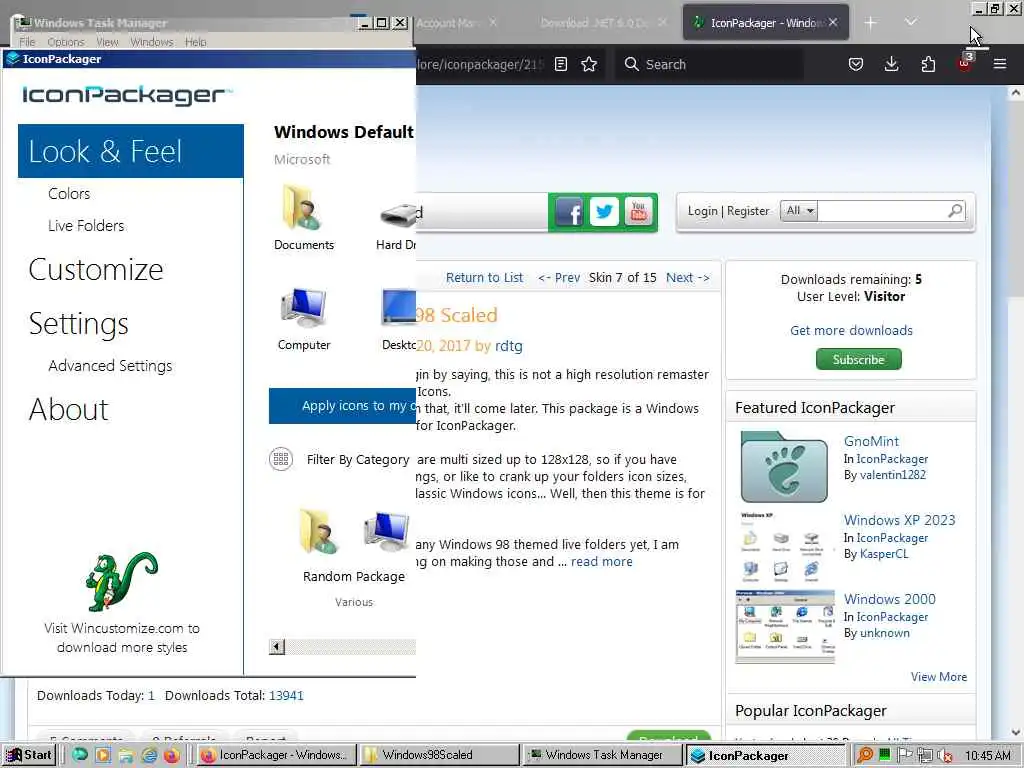The height and width of the screenshot is (768, 1024).
Task: Open the Twitter social icon
Action: point(604,212)
